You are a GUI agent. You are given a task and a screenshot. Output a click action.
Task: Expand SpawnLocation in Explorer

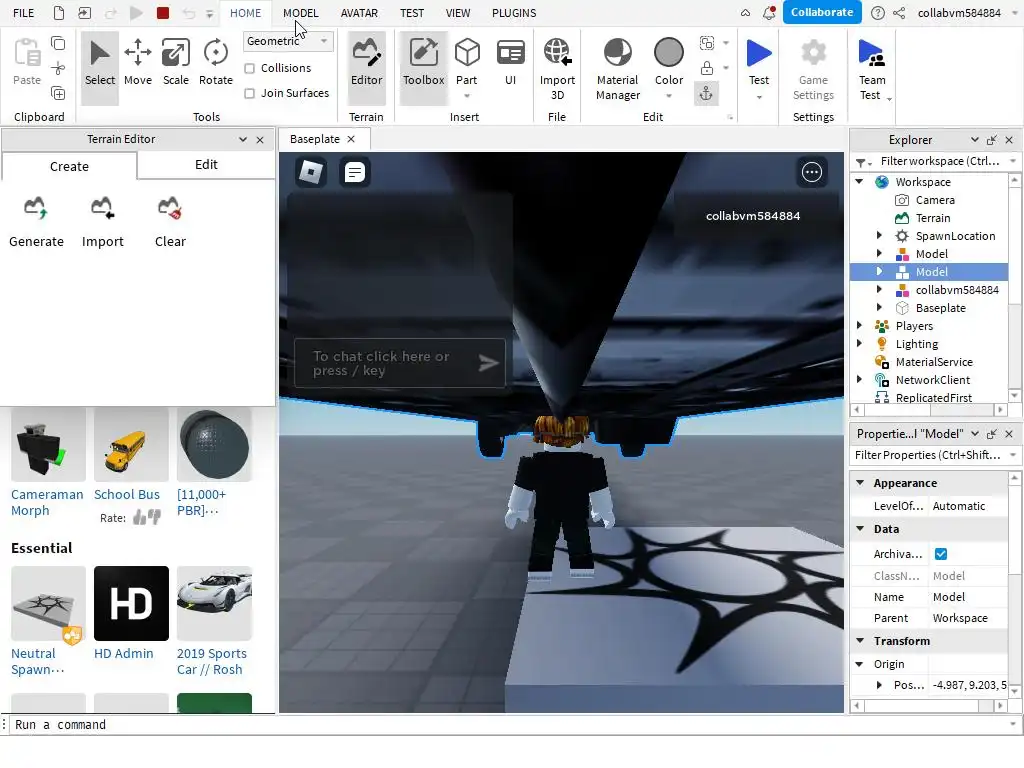point(879,236)
